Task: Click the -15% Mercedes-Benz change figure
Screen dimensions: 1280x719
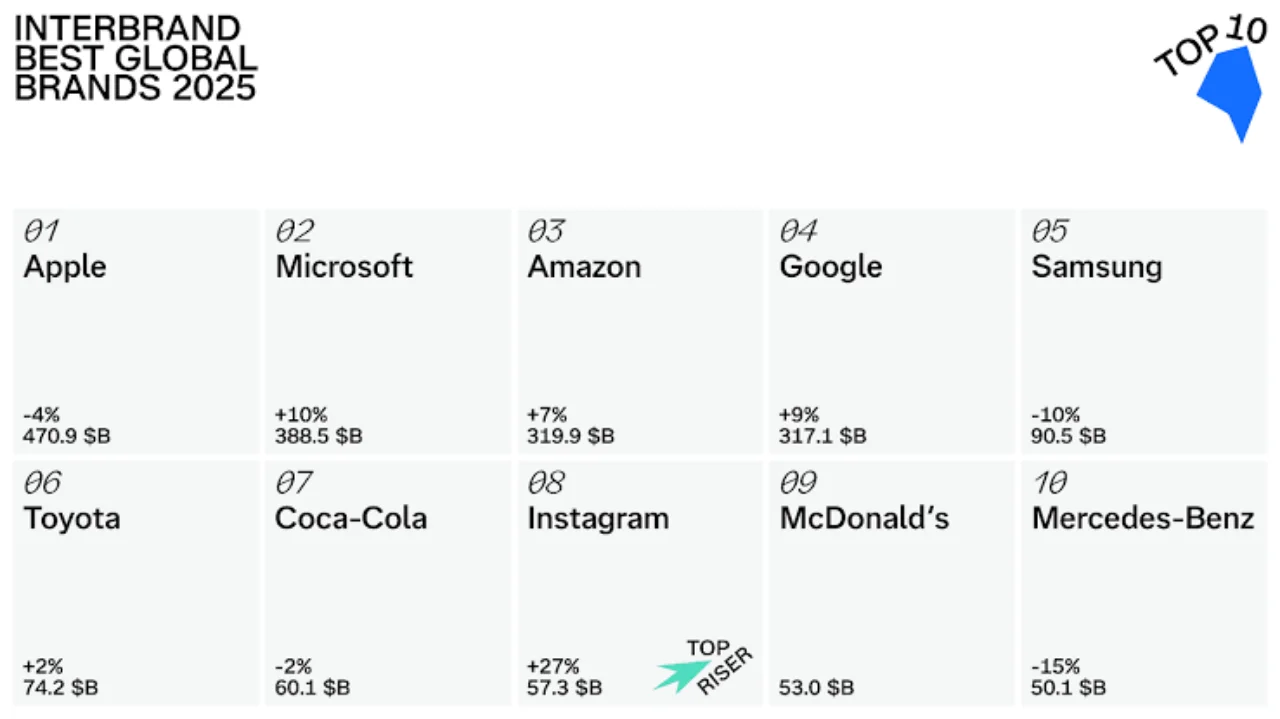Action: (x=1055, y=667)
